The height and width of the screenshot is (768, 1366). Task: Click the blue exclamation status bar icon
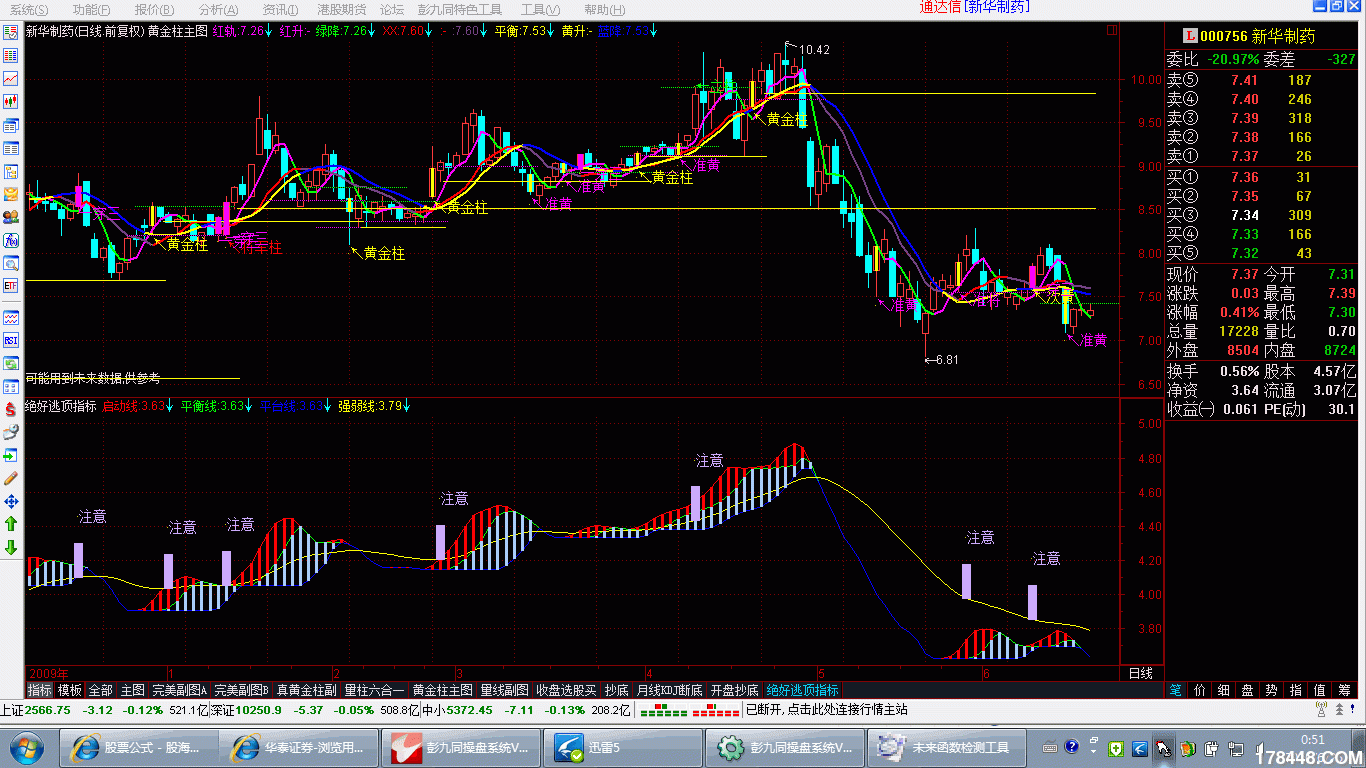pyautogui.click(x=1355, y=709)
